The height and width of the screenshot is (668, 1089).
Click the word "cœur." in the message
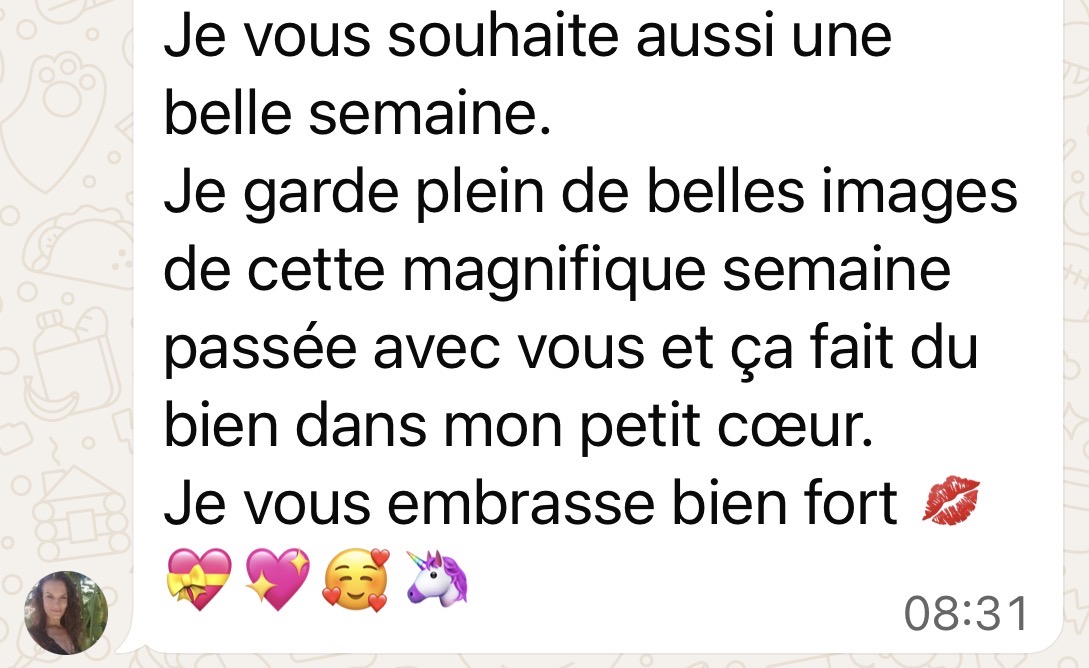tap(795, 427)
